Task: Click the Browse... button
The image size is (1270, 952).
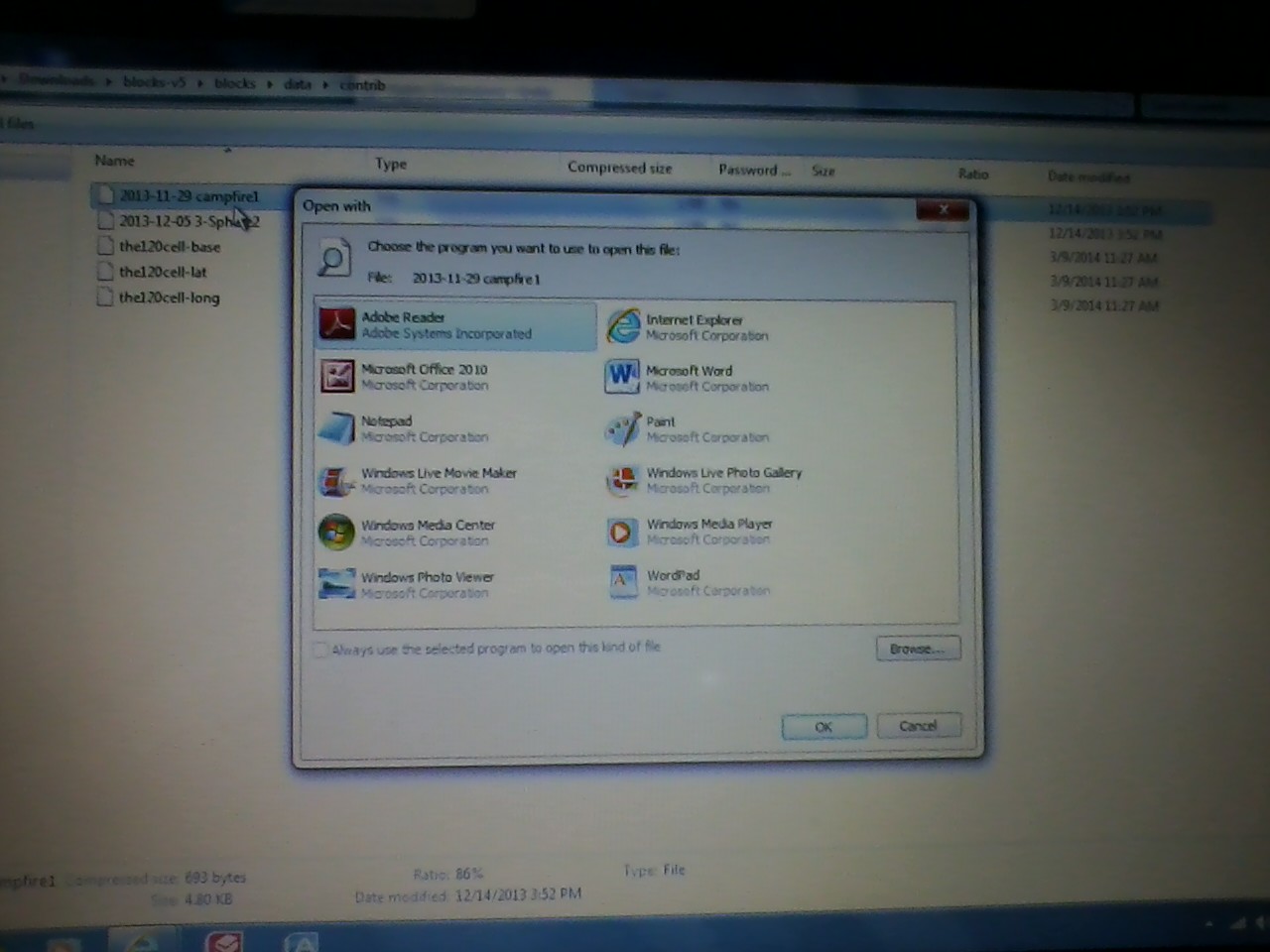Action: pos(918,649)
